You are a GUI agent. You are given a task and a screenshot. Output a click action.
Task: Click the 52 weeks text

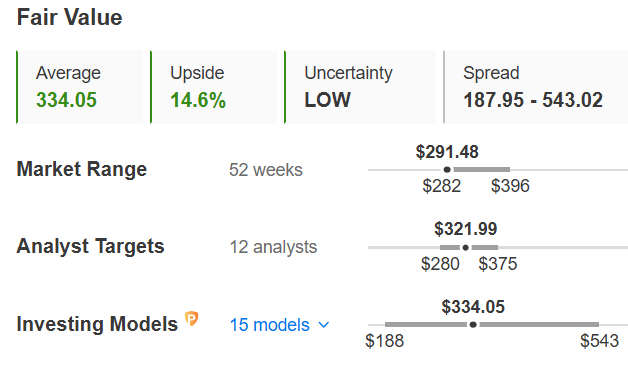[x=266, y=170]
